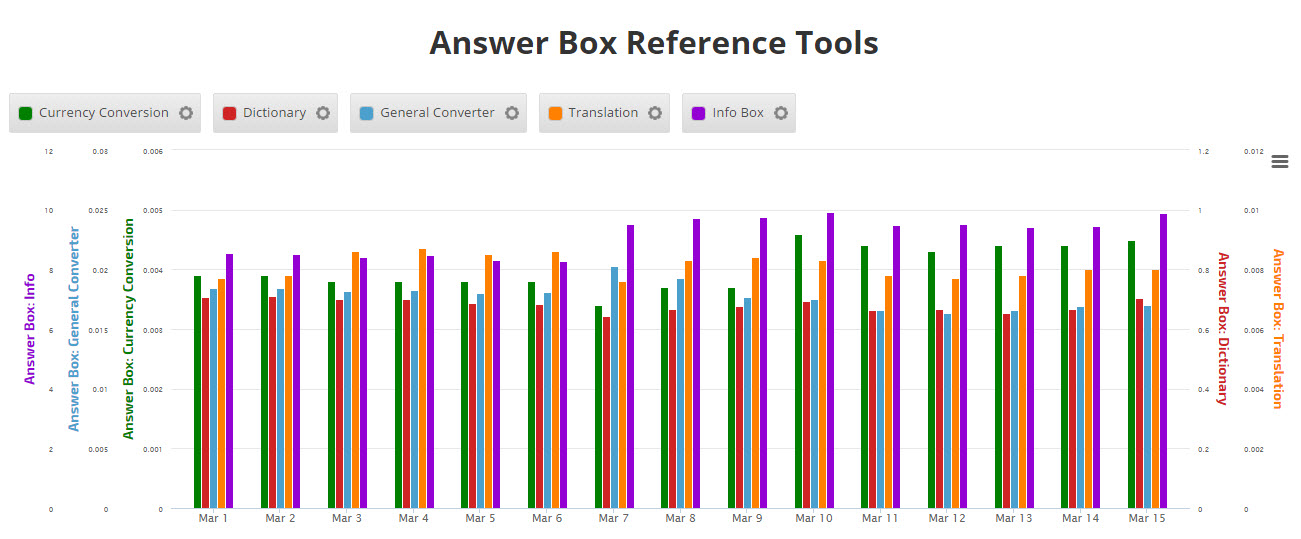Image resolution: width=1301 pixels, height=539 pixels.
Task: Click the purple Info bar for Mar 10
Action: tap(830, 360)
